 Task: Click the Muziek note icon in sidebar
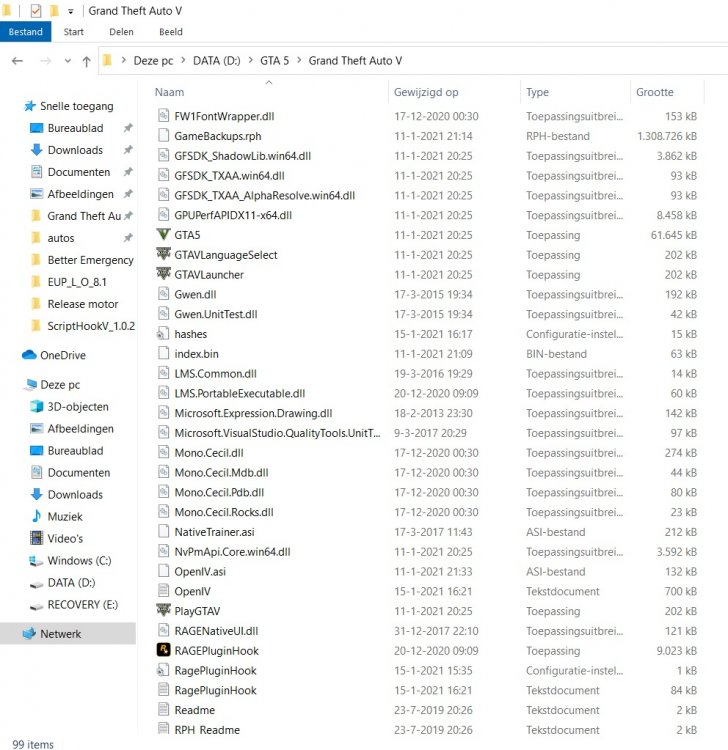[x=36, y=516]
